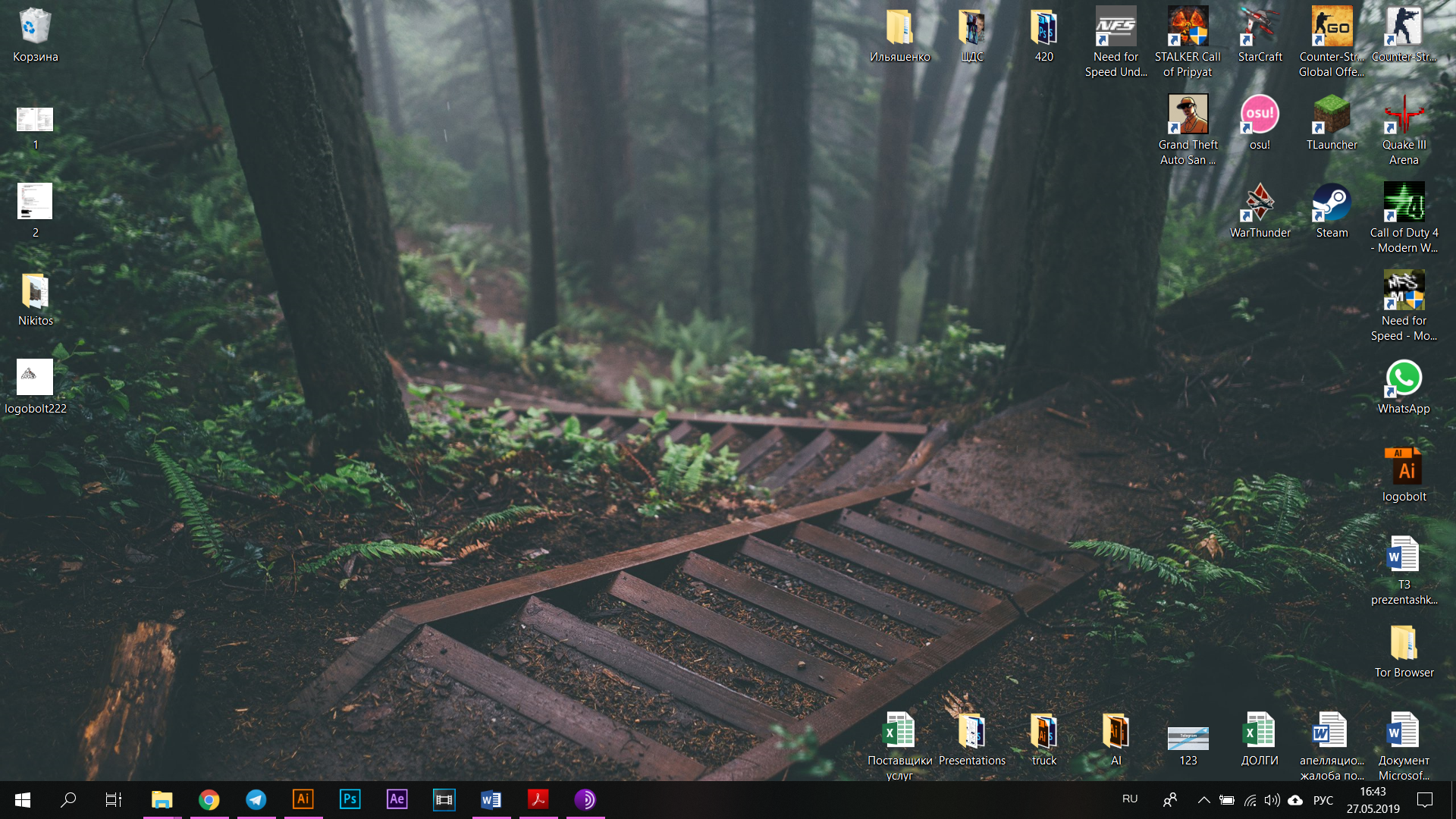
Task: Open the film-strip video app on taskbar
Action: 444,800
